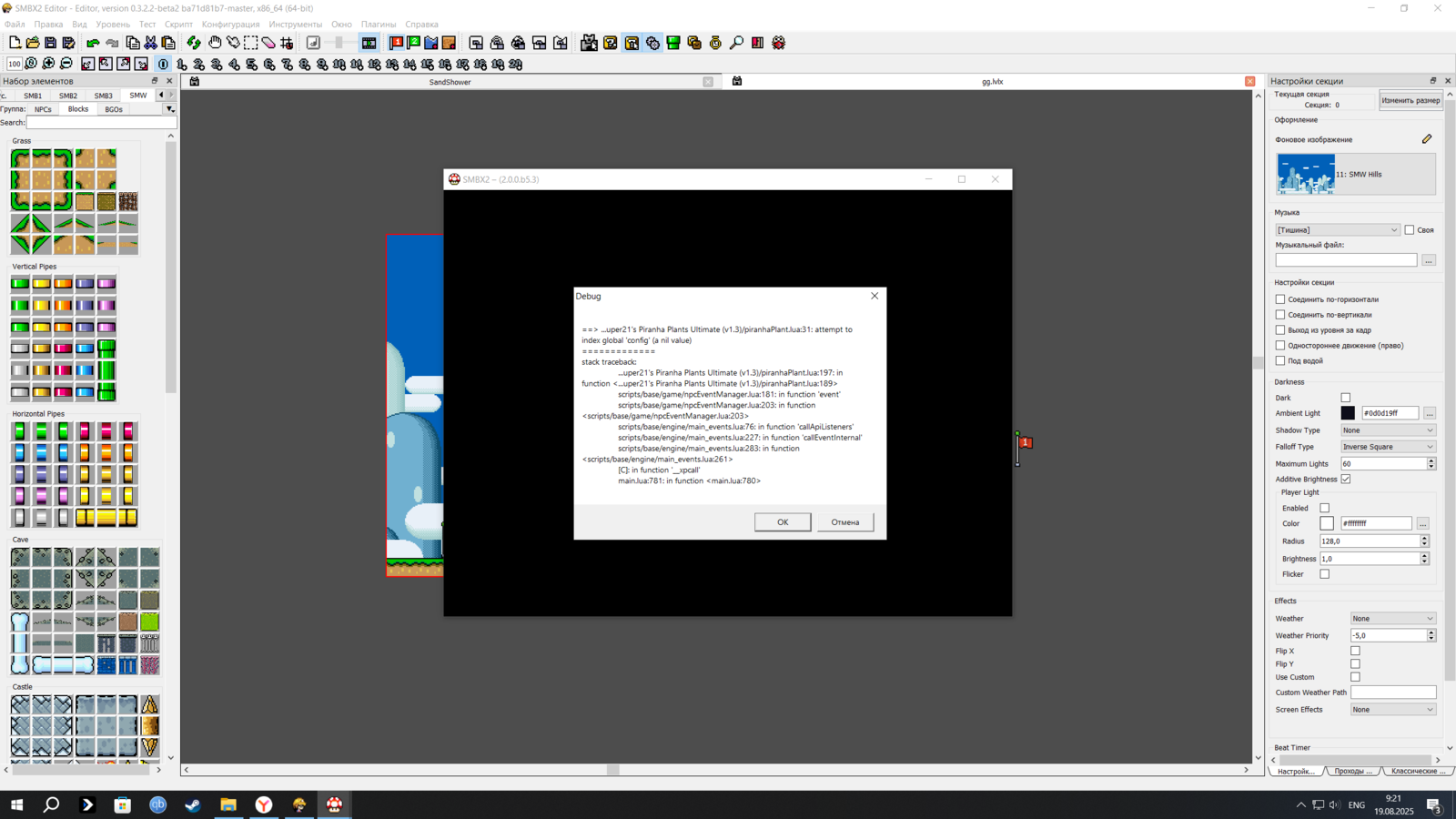Open the Проходы bottom tab
The width and height of the screenshot is (1456, 819).
[x=1353, y=771]
